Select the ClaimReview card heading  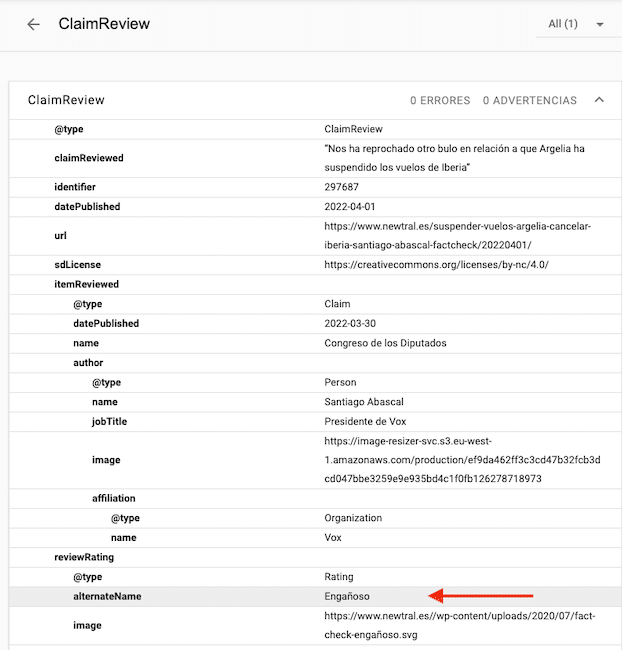click(x=66, y=100)
